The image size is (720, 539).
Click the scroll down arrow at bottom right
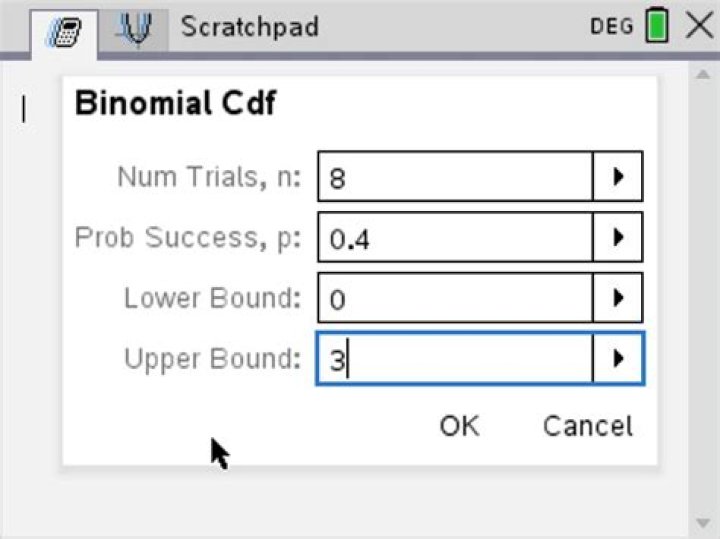pyautogui.click(x=701, y=523)
